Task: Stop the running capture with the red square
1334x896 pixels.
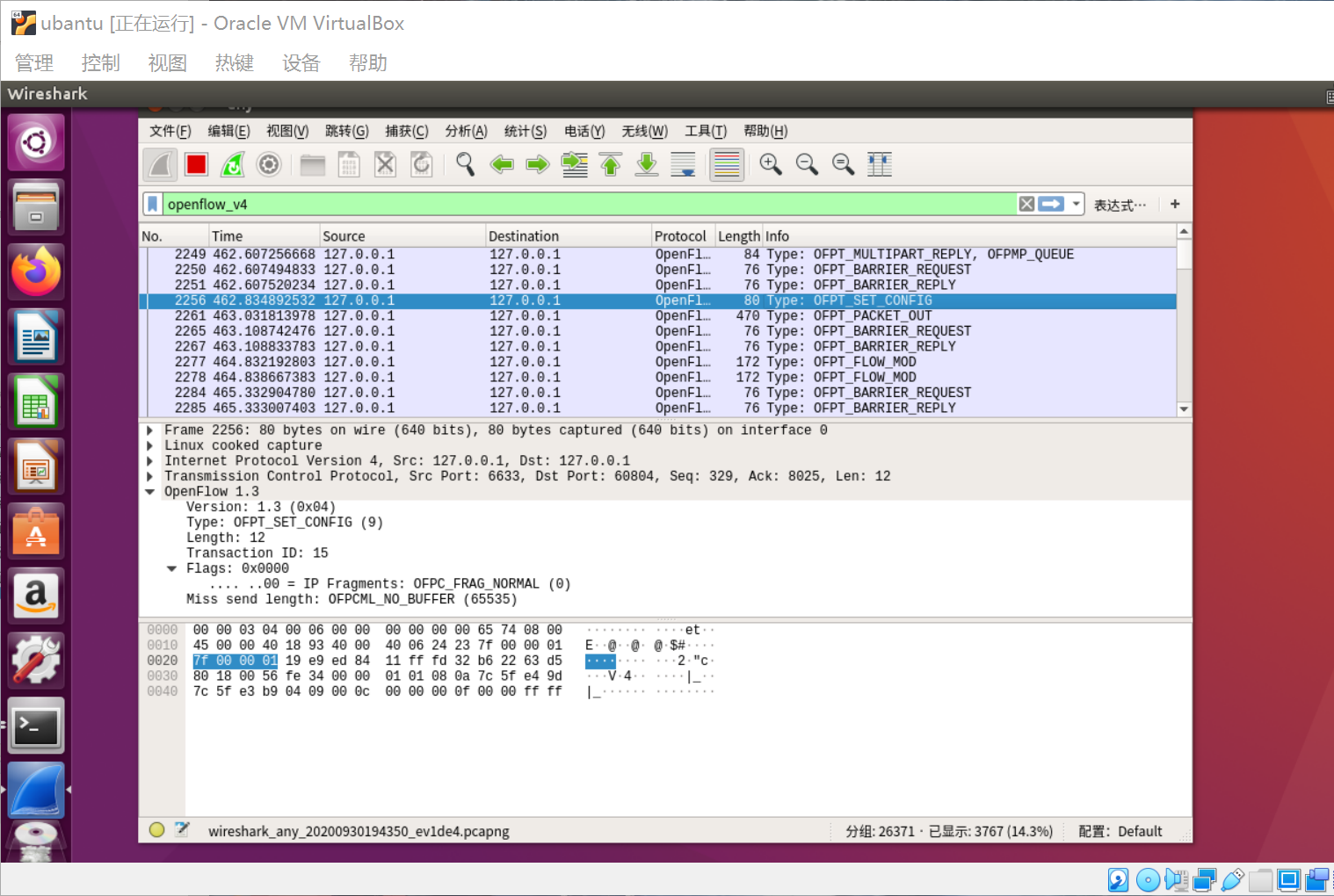Action: [196, 164]
